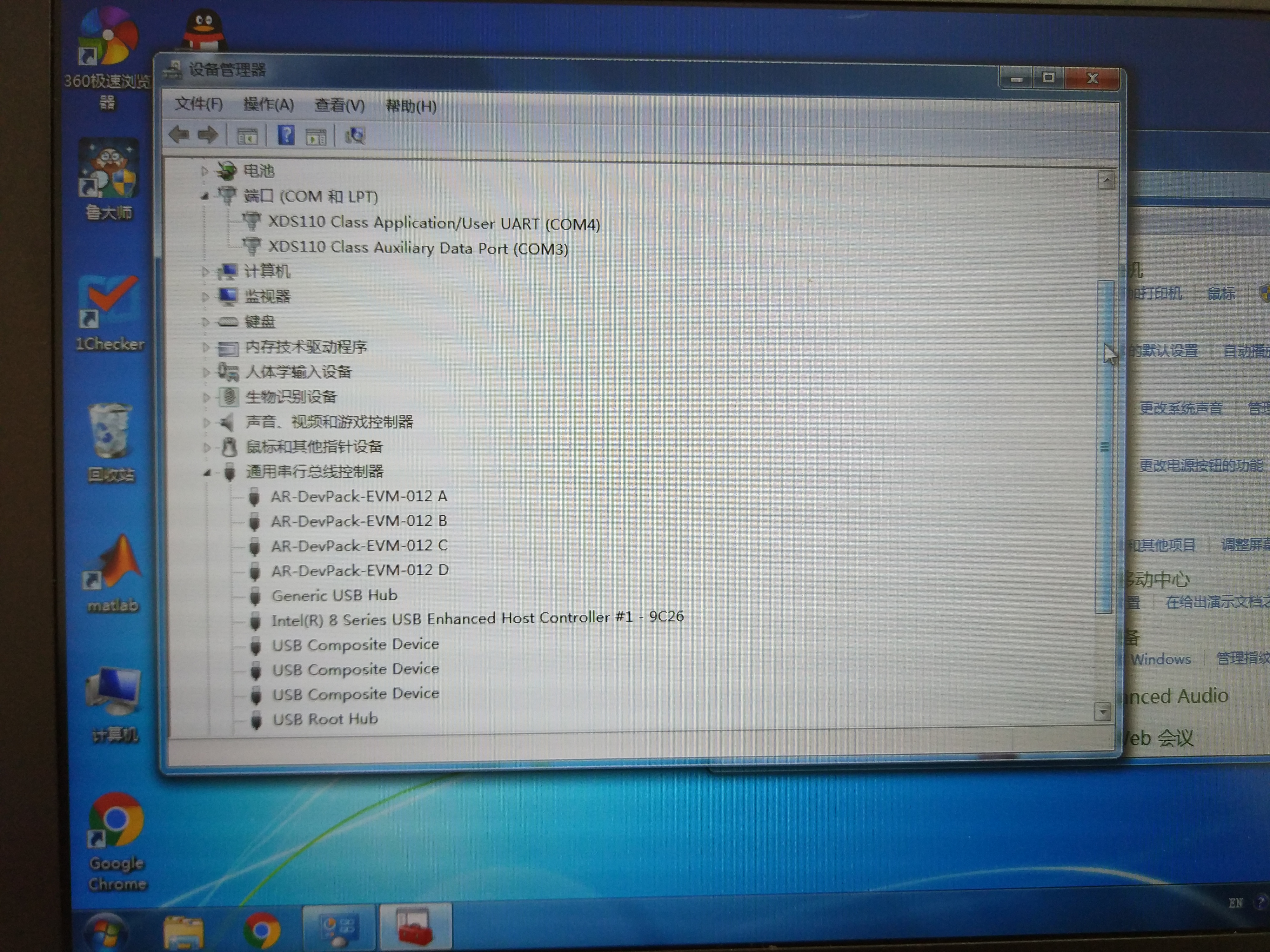Collapse the 端口 (COM 和 LPT) node
This screenshot has height=952, width=1270.
click(205, 197)
